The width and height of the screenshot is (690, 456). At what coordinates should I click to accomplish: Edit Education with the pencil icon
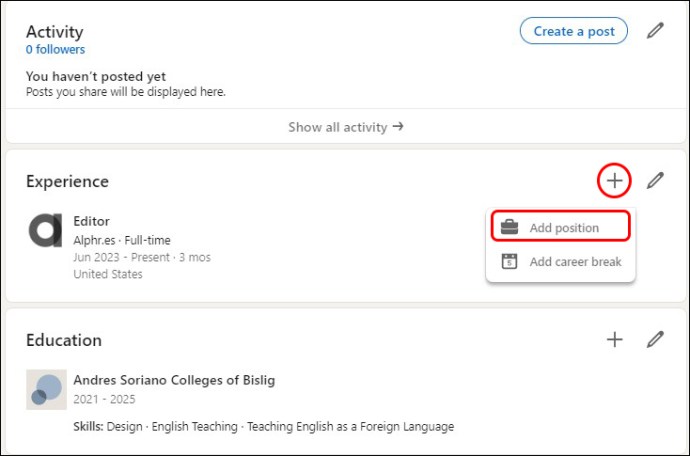655,339
